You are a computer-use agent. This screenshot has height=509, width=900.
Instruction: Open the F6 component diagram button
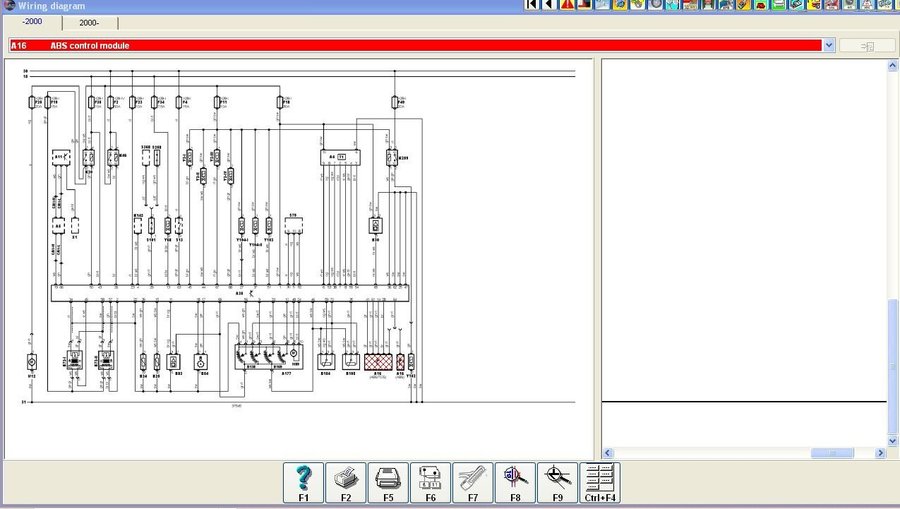430,481
